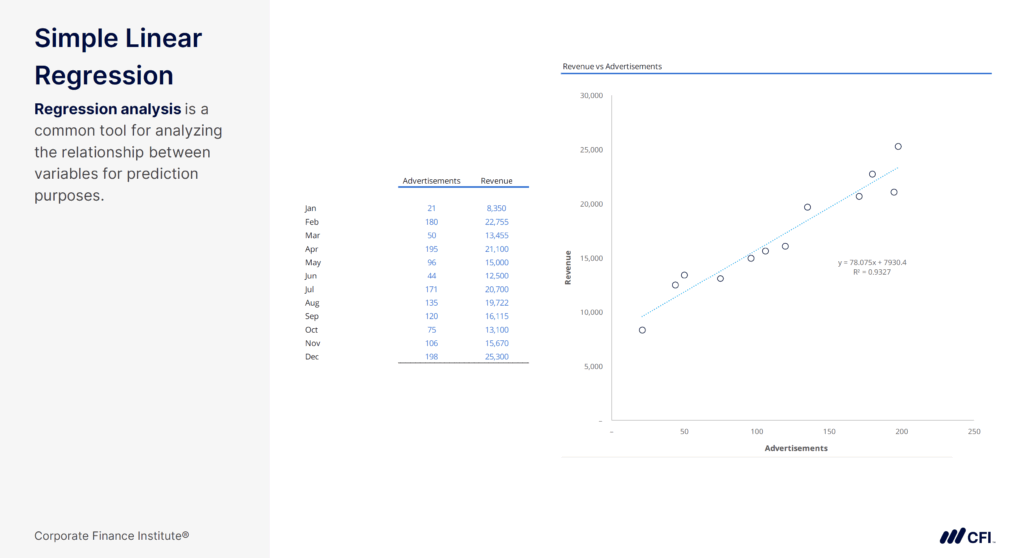This screenshot has width=1024, height=558.
Task: Click the "Nov" row label
Action: coord(312,343)
